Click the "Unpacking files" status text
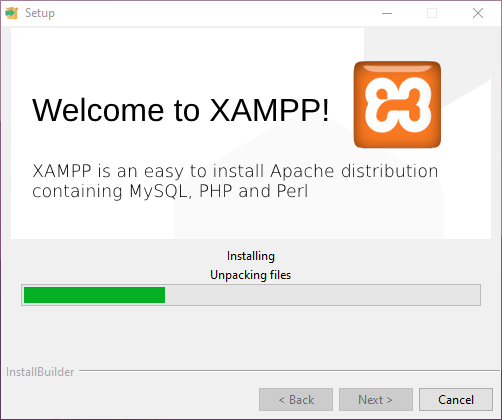This screenshot has height=420, width=502. point(251,275)
